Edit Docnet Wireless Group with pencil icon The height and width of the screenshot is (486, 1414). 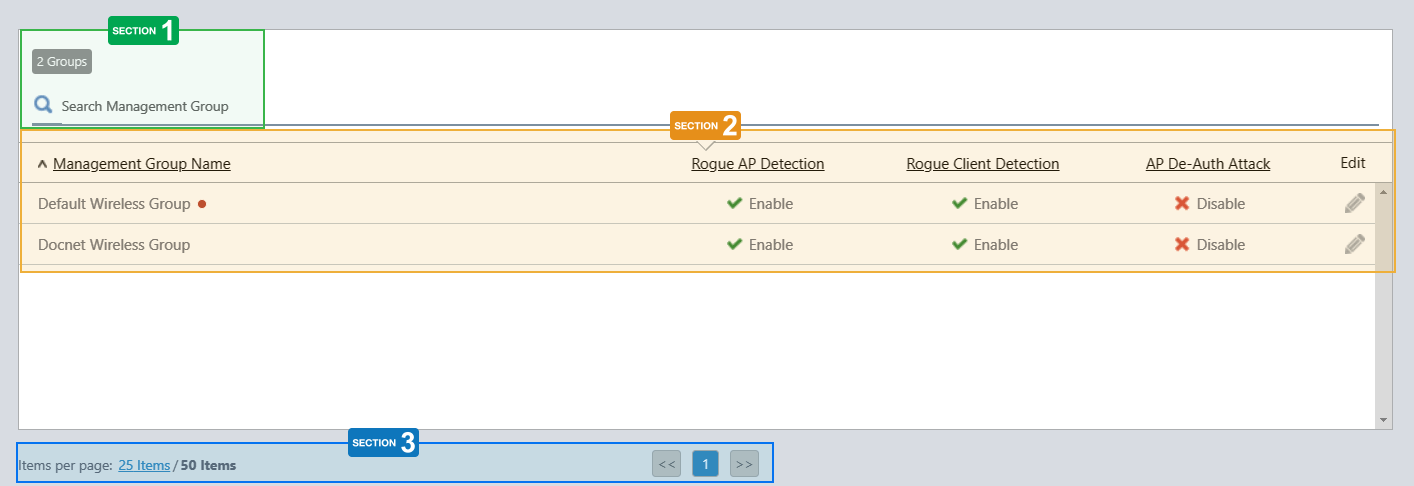[1354, 244]
